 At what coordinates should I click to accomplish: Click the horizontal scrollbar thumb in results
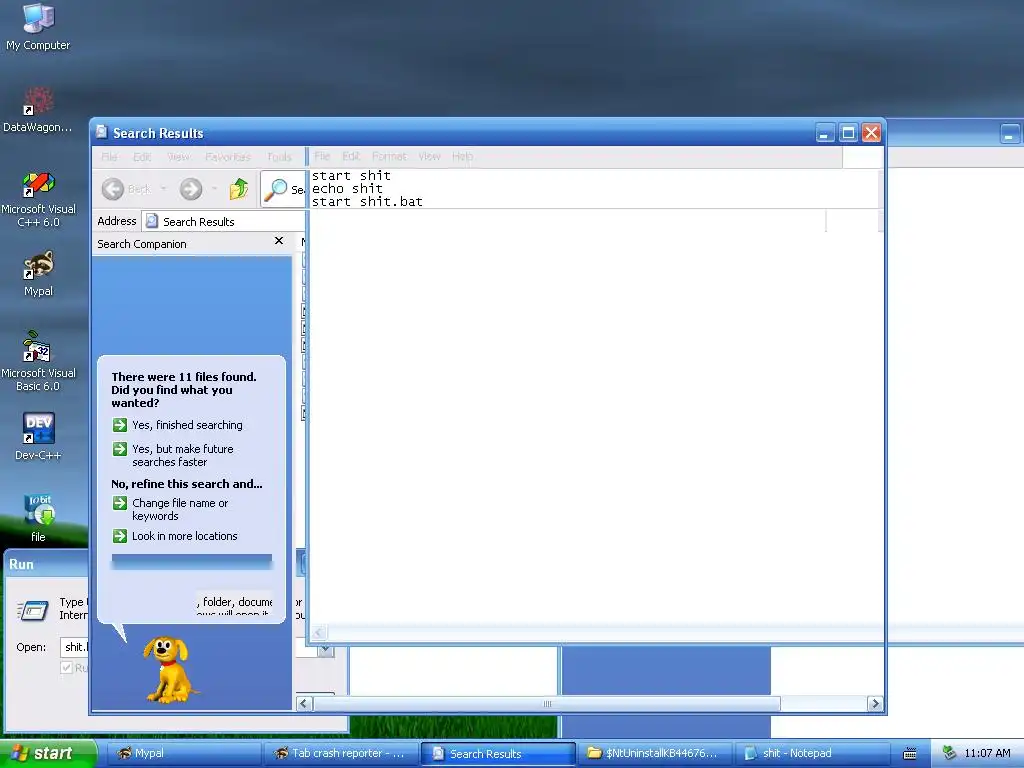tap(547, 703)
